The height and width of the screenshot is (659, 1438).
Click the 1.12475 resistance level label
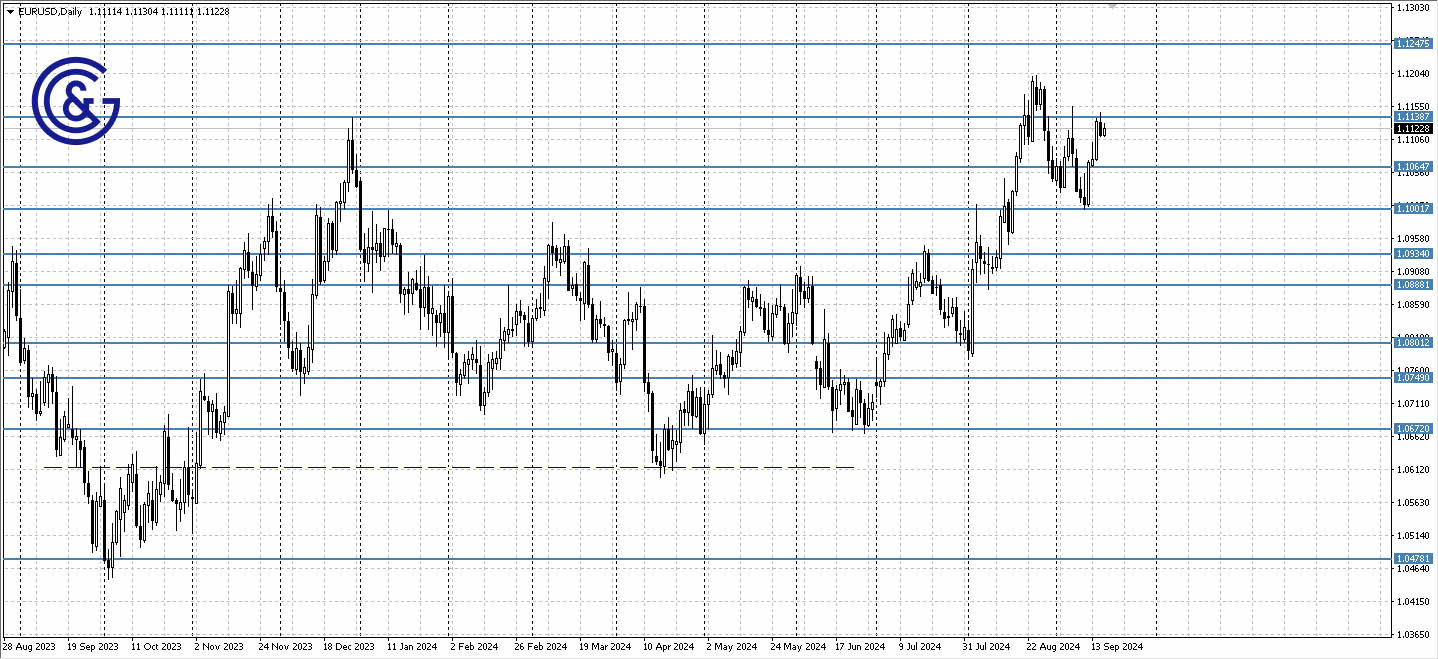[x=1414, y=43]
